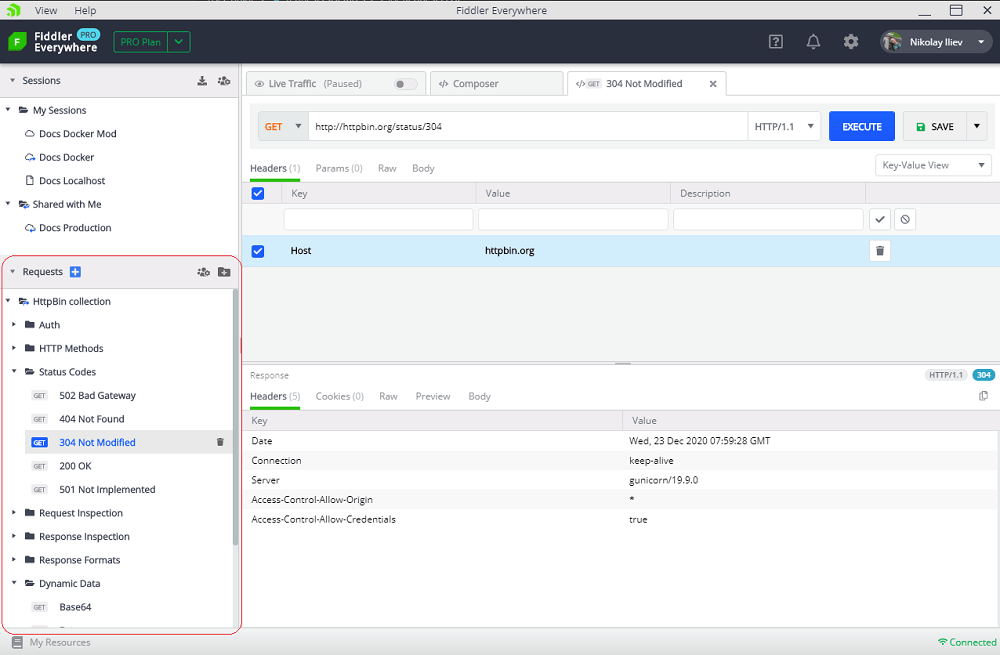The width and height of the screenshot is (1000, 655).
Task: Create a new collection via folder-plus icon
Action: 224,272
